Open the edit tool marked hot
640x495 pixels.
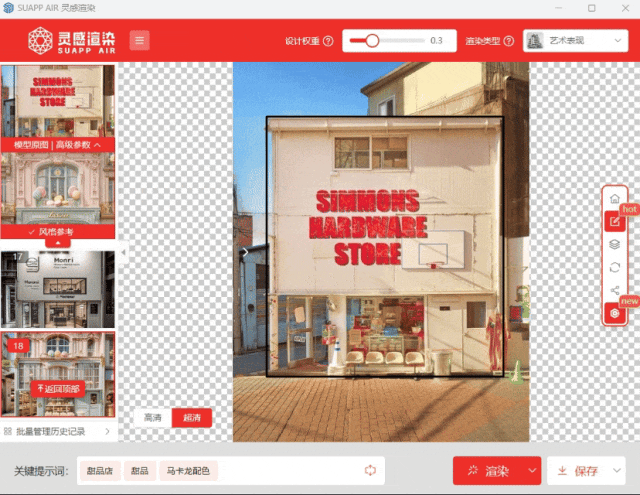point(615,221)
